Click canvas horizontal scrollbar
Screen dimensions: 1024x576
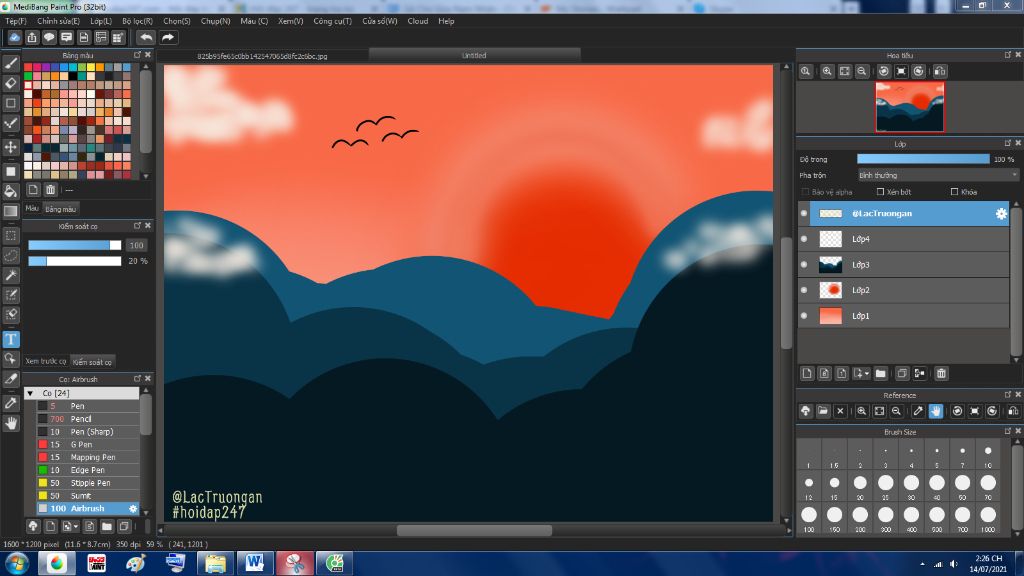(474, 530)
